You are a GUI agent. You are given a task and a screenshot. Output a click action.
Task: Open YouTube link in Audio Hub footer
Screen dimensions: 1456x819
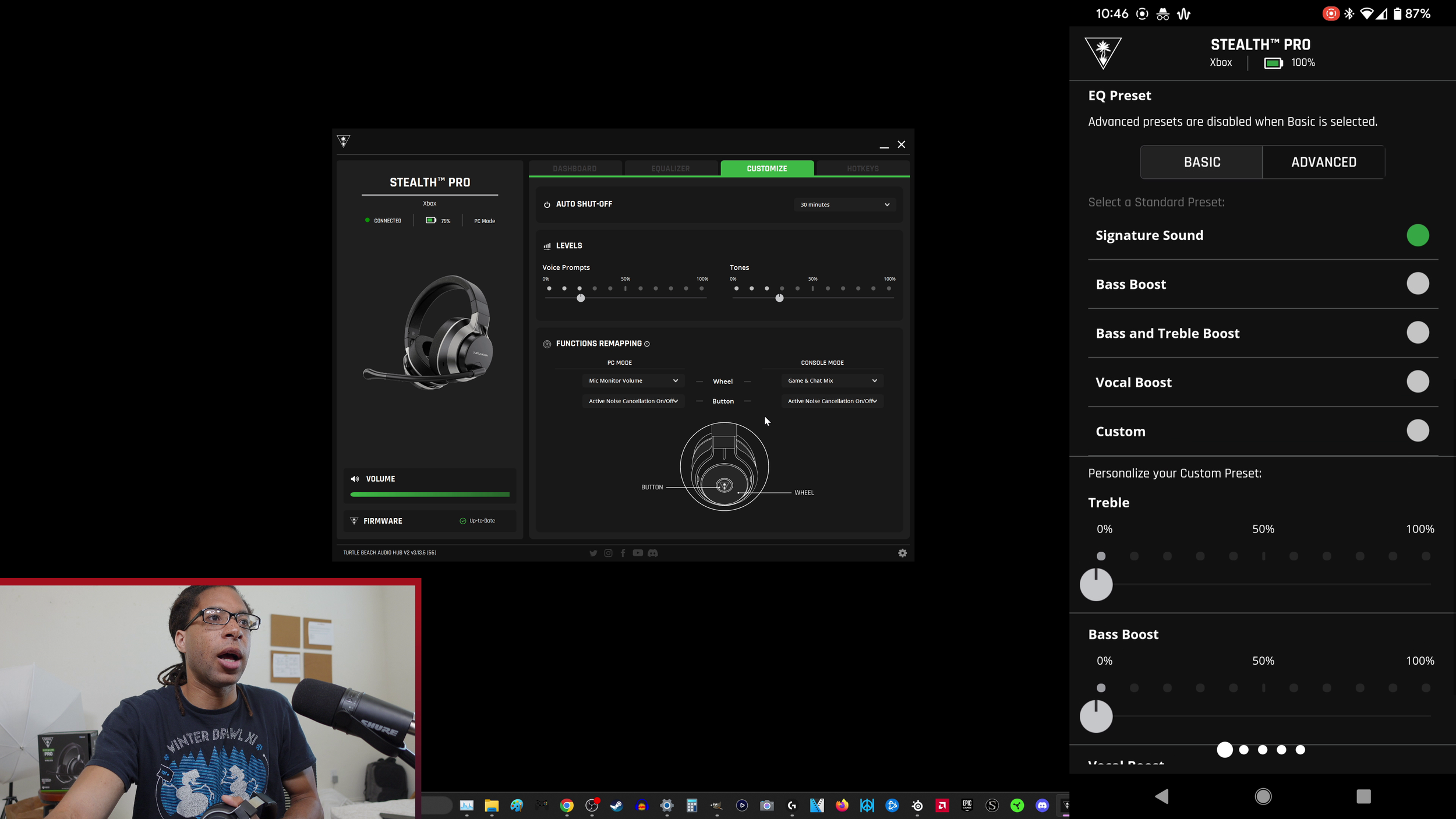click(x=638, y=553)
